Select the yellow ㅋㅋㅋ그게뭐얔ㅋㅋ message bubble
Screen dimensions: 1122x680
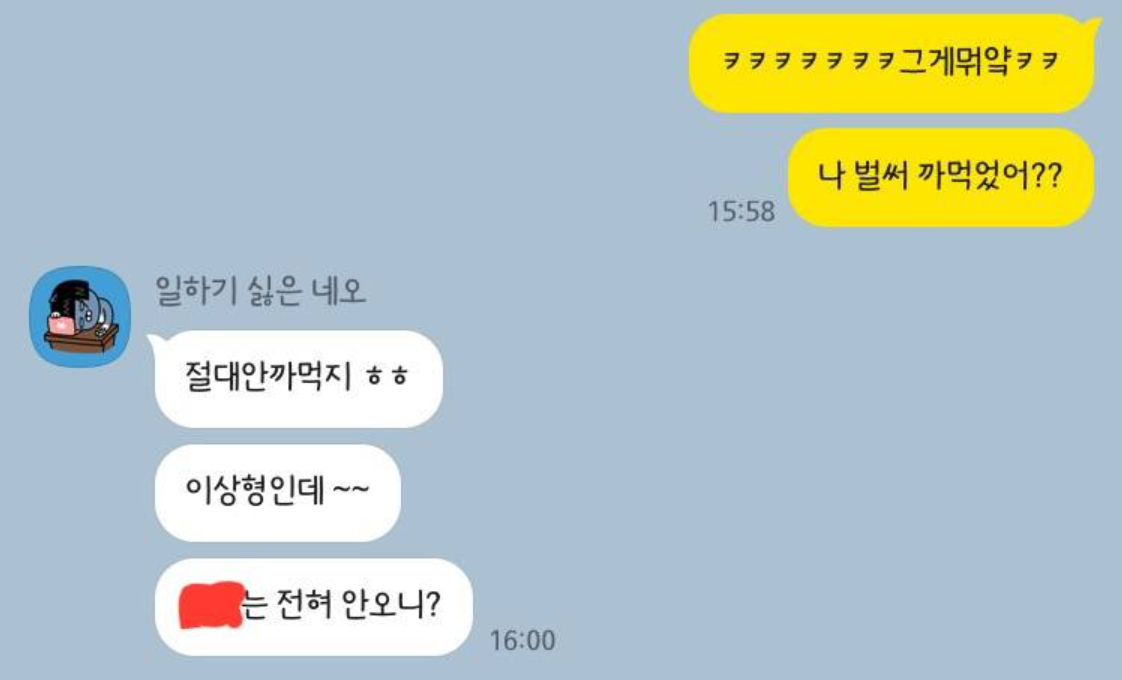tap(892, 63)
